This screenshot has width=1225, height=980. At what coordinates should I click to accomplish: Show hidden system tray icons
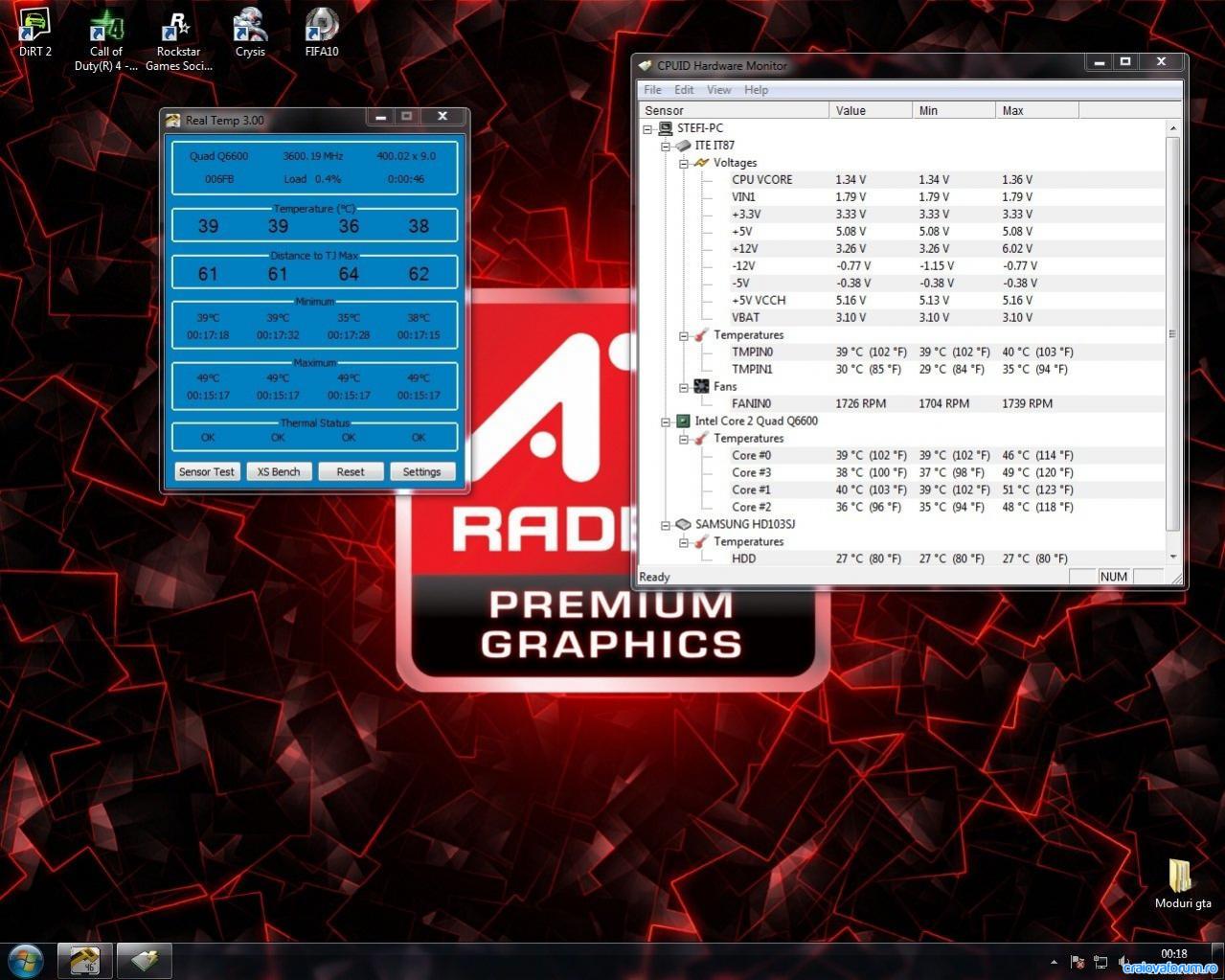pyautogui.click(x=1054, y=962)
